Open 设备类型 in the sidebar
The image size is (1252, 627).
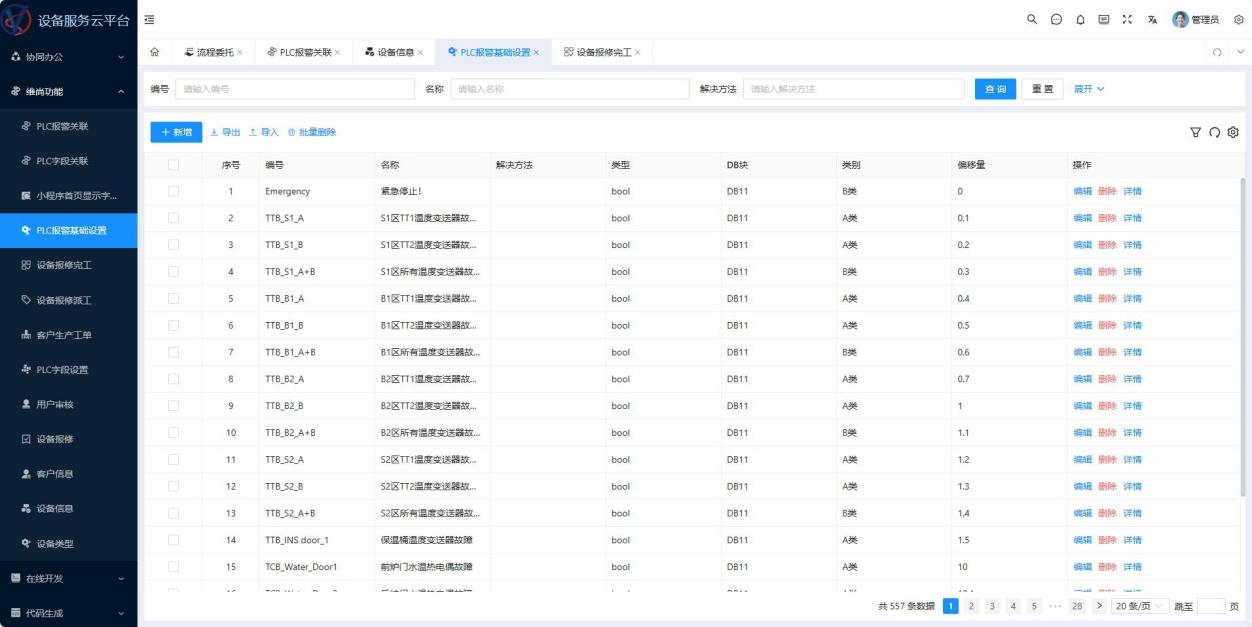(68, 543)
